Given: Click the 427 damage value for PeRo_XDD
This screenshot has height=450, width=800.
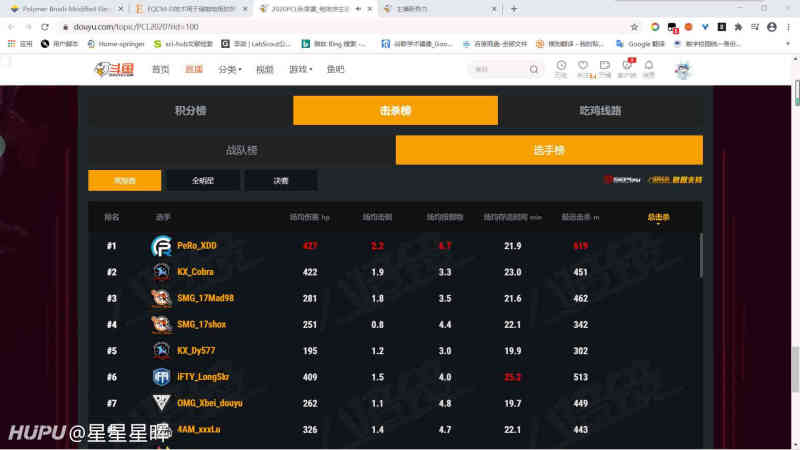Looking at the screenshot, I should [310, 246].
